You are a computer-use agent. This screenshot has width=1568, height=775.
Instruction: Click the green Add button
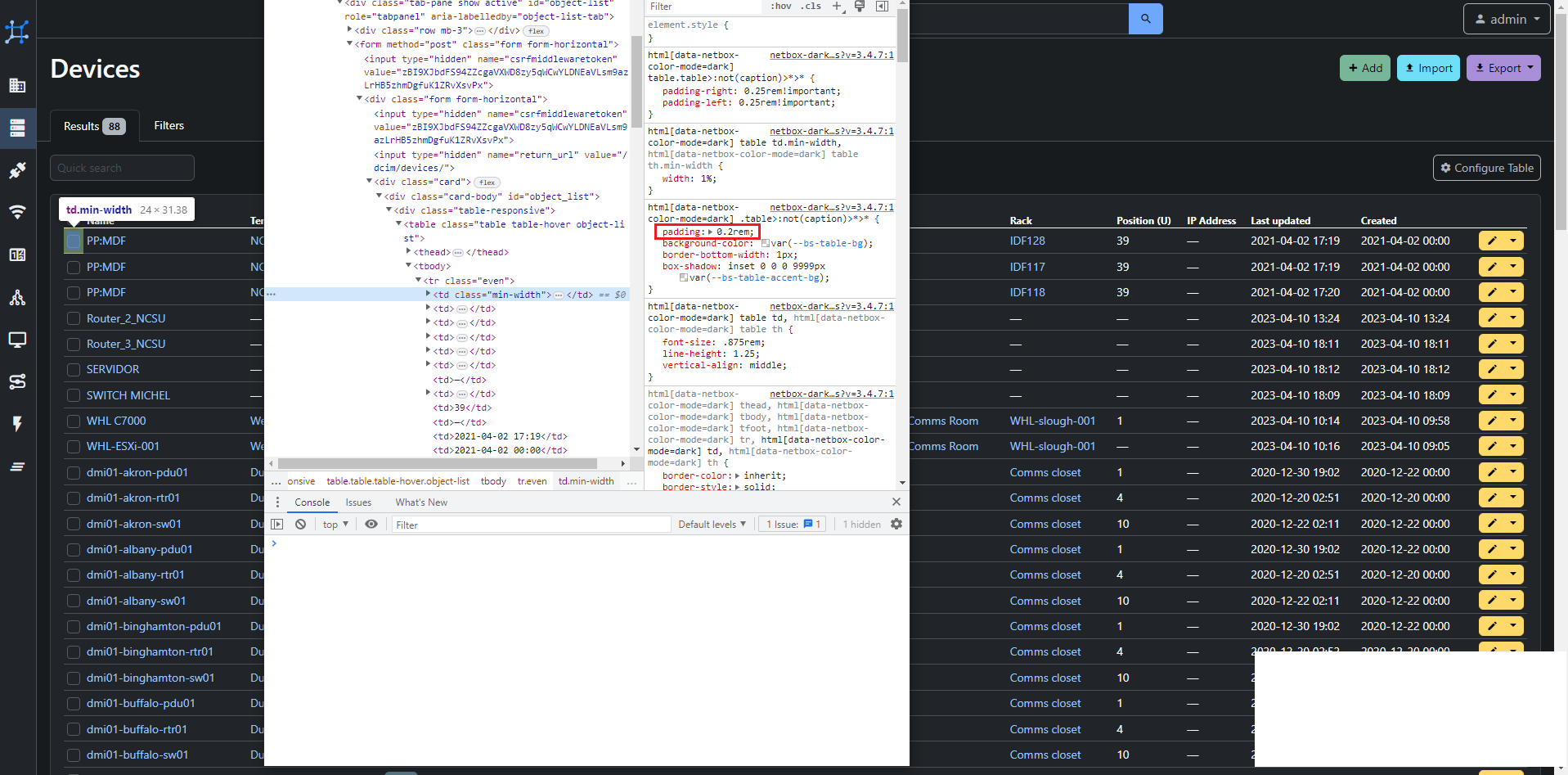(1364, 68)
